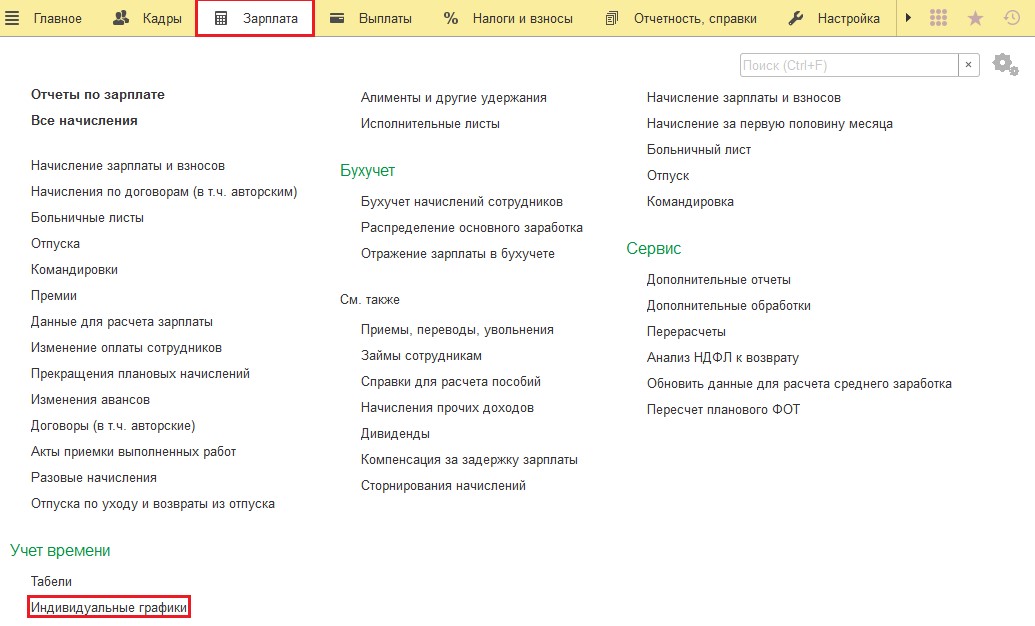Viewport: 1035px width, 626px height.
Task: Open Распределение основного заработка
Action: click(471, 227)
